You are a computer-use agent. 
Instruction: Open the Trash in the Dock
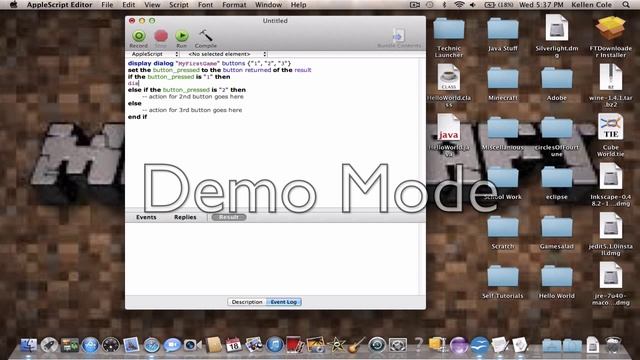(613, 345)
